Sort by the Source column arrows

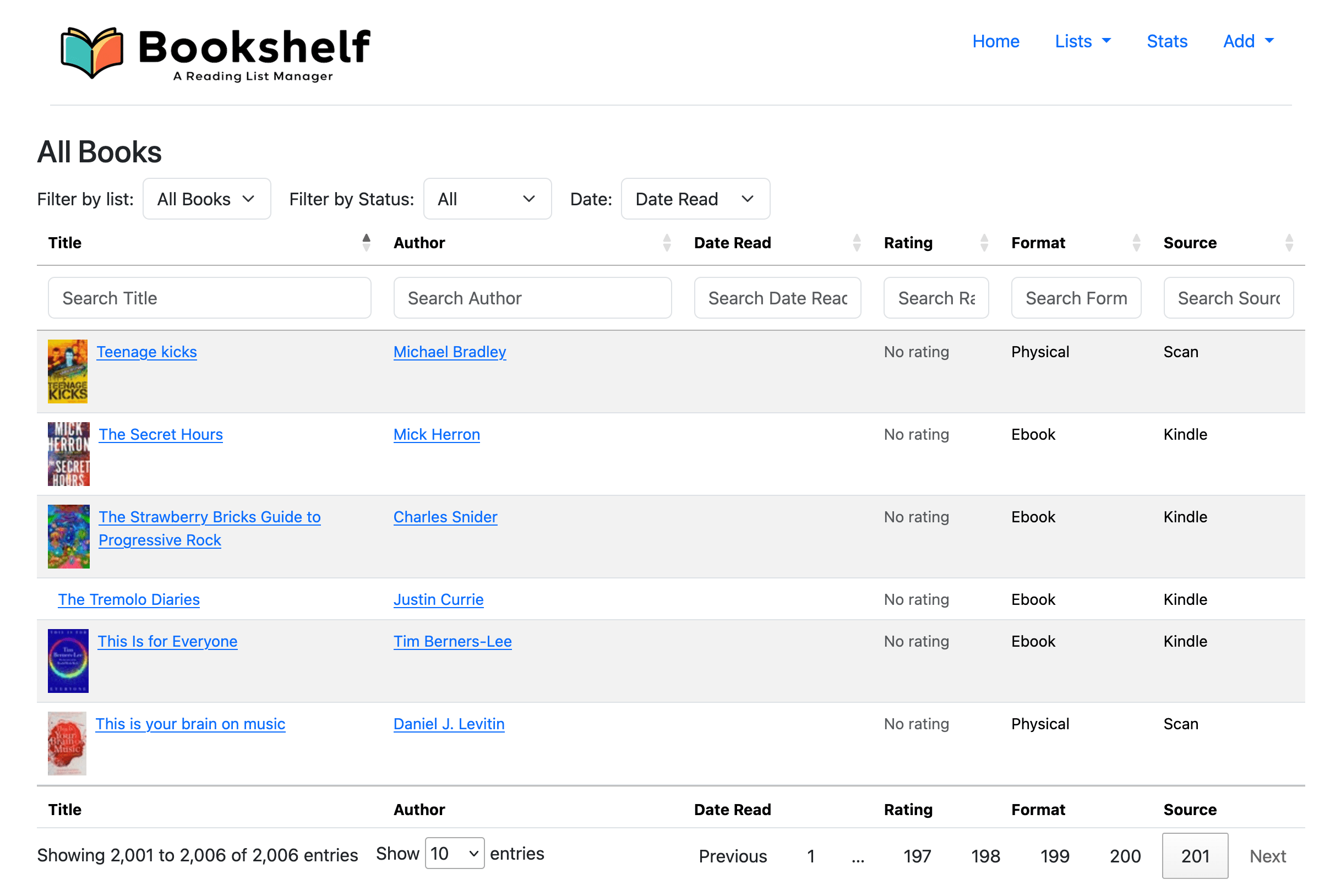[1288, 243]
